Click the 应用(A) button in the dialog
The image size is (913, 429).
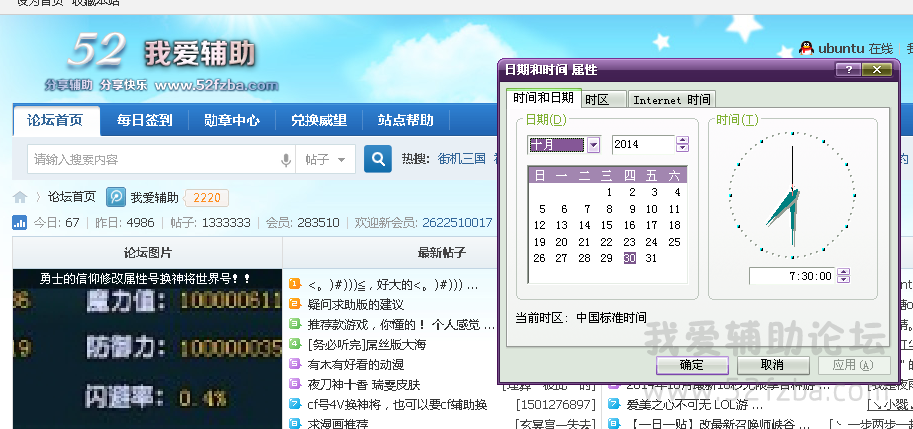(x=854, y=366)
